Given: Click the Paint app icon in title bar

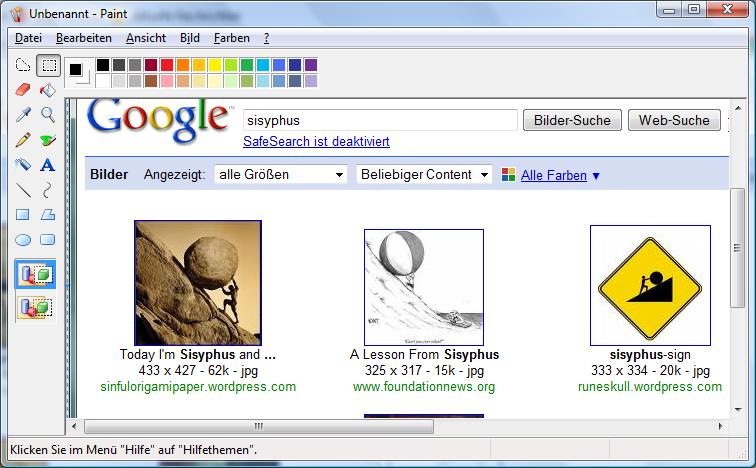Looking at the screenshot, I should [16, 14].
